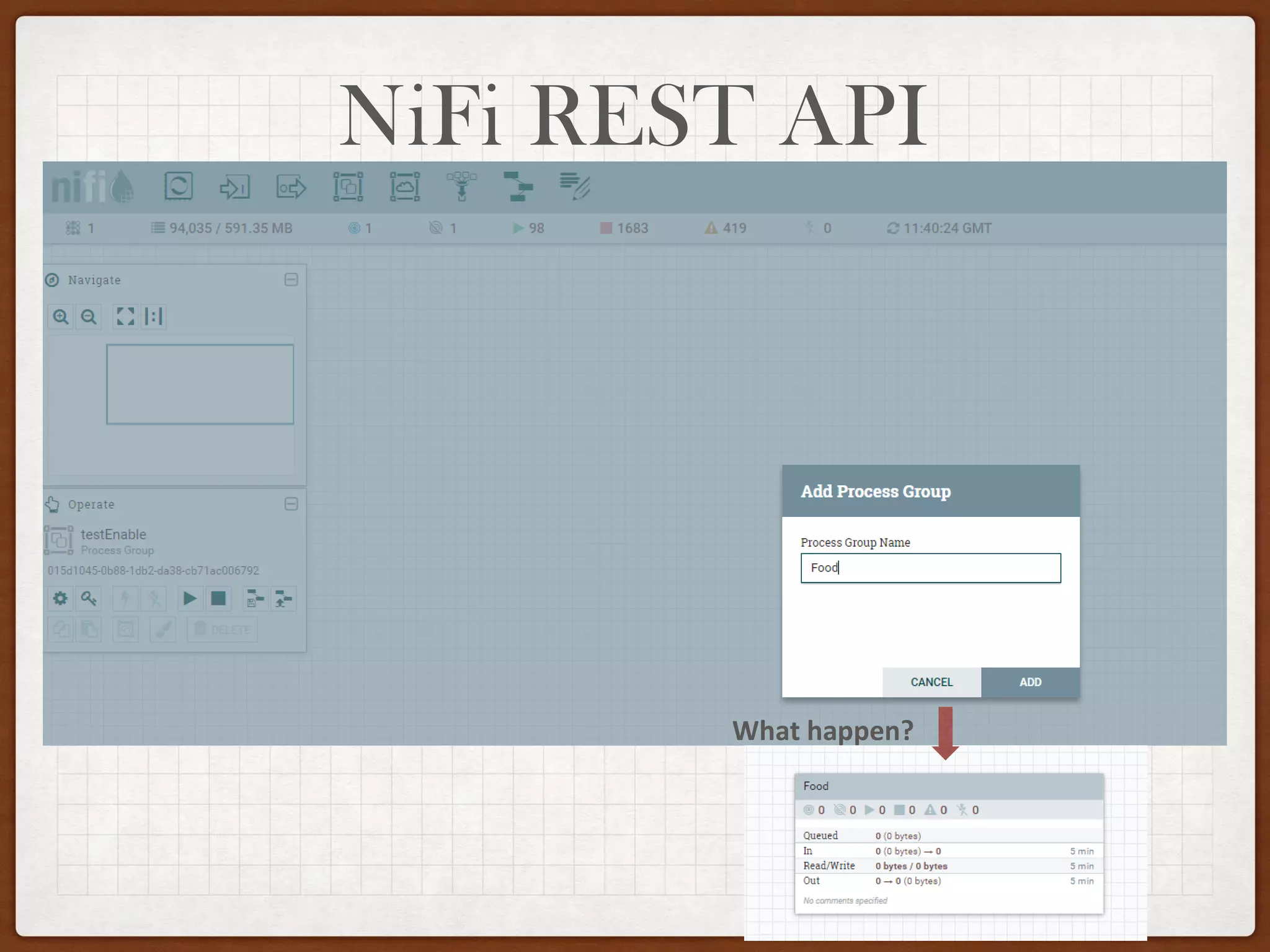Click the Fit view icon
Screen dimensions: 1270x952
point(125,317)
